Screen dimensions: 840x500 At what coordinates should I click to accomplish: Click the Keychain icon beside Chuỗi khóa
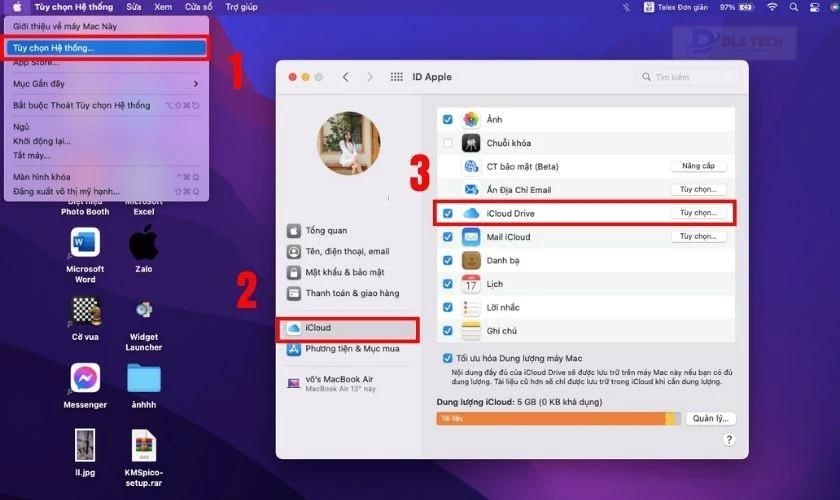[x=471, y=143]
